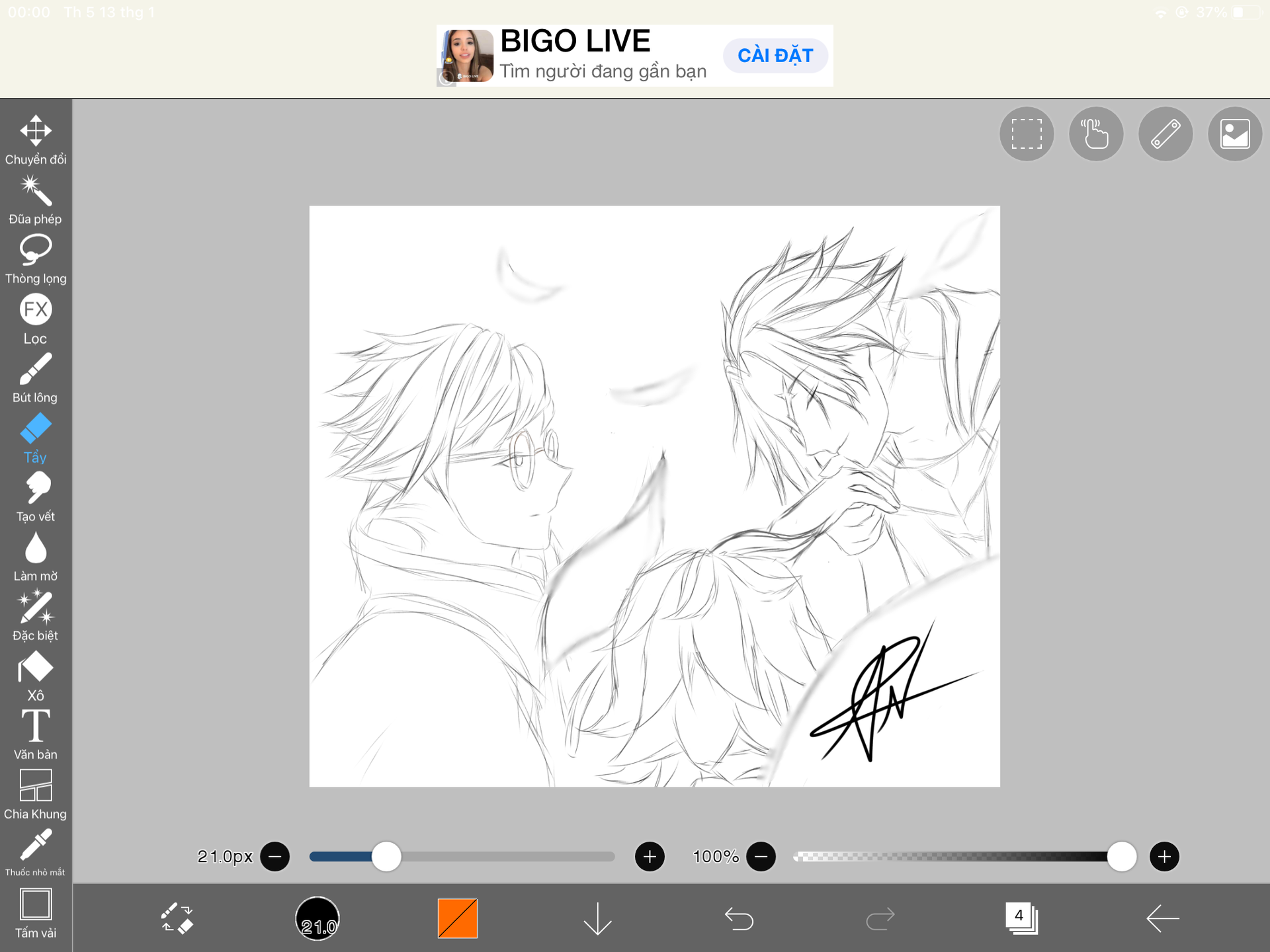Toggle the stabilizer hand icon
This screenshot has width=1270, height=952.
[x=1096, y=134]
